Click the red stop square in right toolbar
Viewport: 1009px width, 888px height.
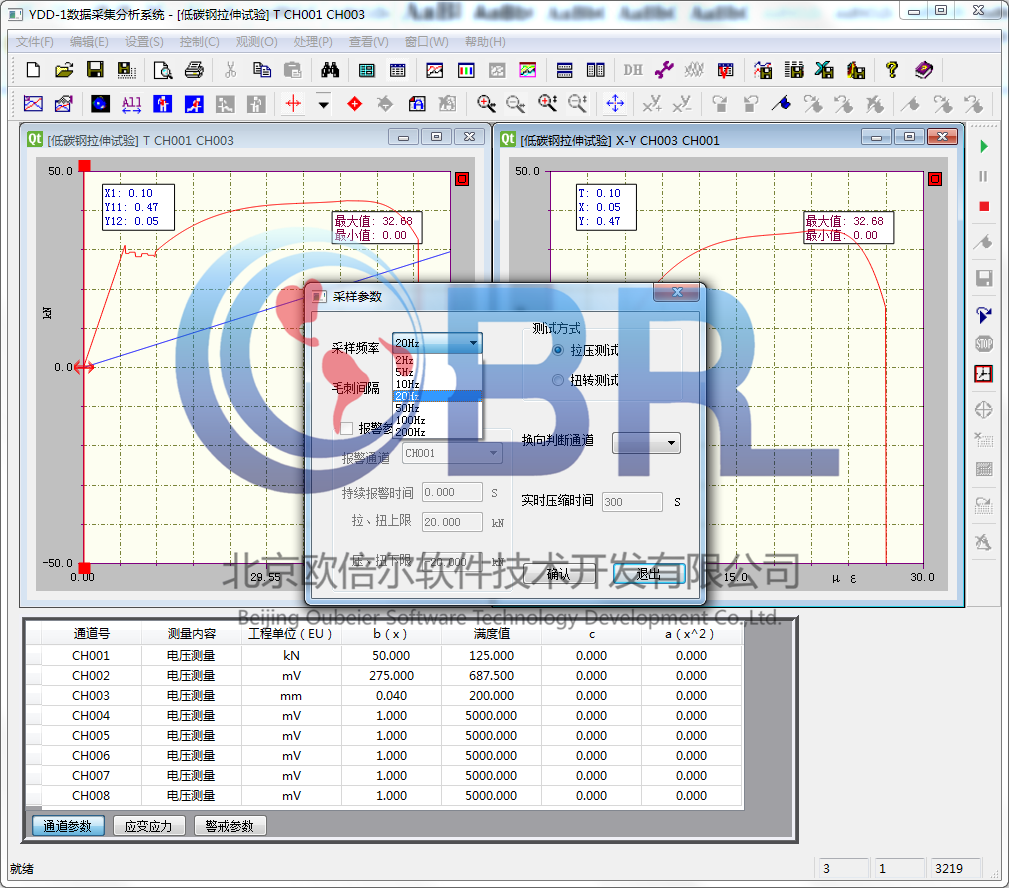click(984, 206)
